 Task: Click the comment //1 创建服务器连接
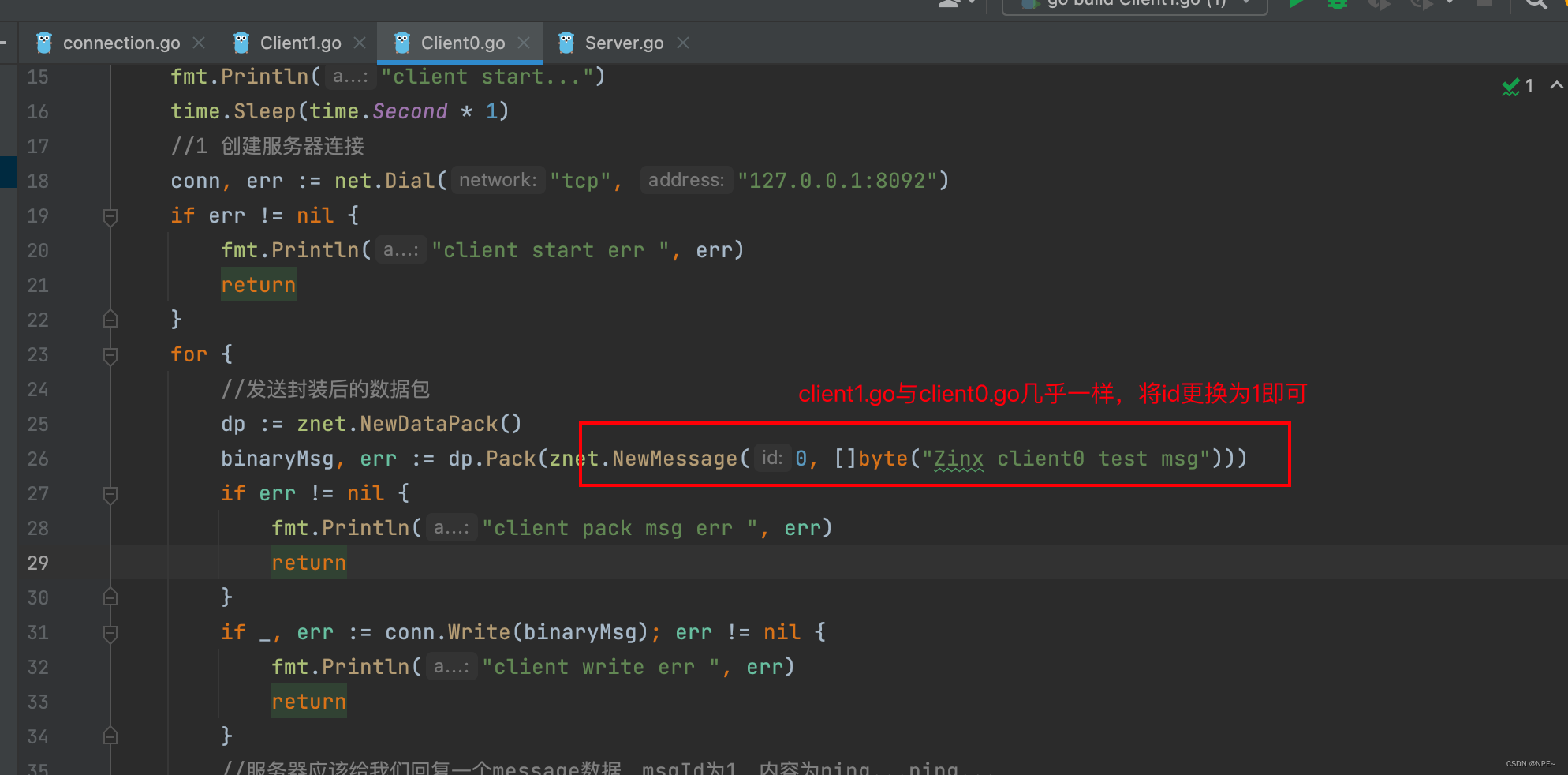point(267,146)
